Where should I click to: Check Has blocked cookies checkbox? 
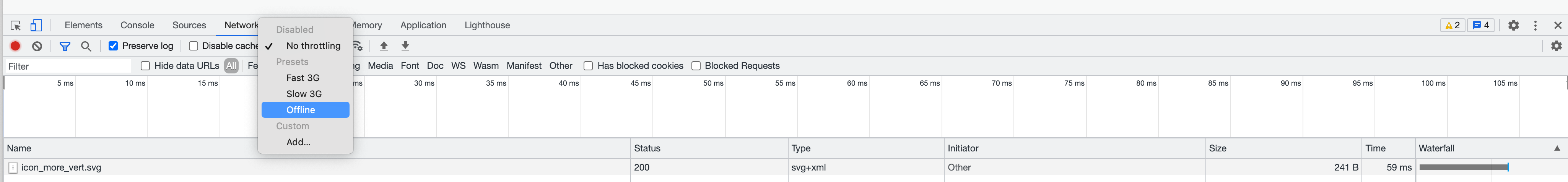tap(588, 66)
